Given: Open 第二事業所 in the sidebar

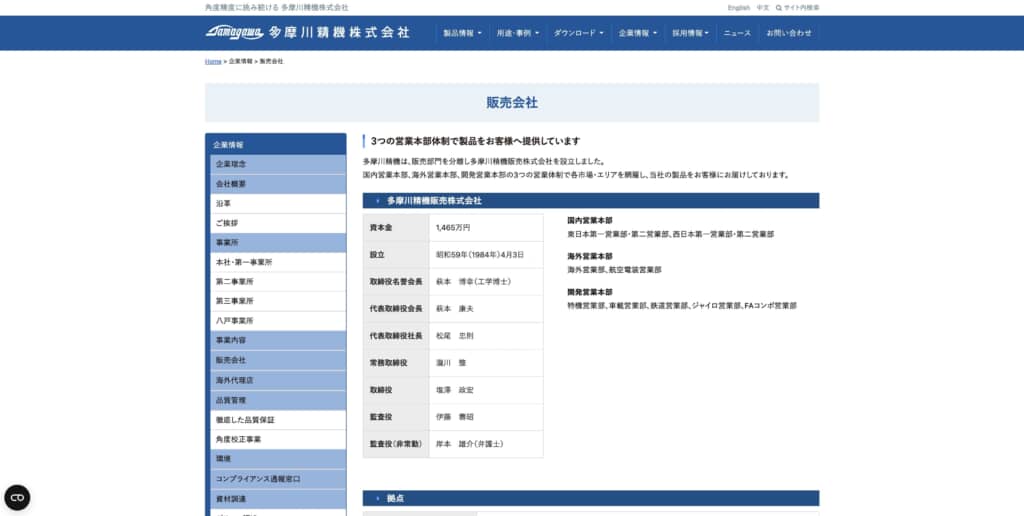Looking at the screenshot, I should pyautogui.click(x=278, y=282).
